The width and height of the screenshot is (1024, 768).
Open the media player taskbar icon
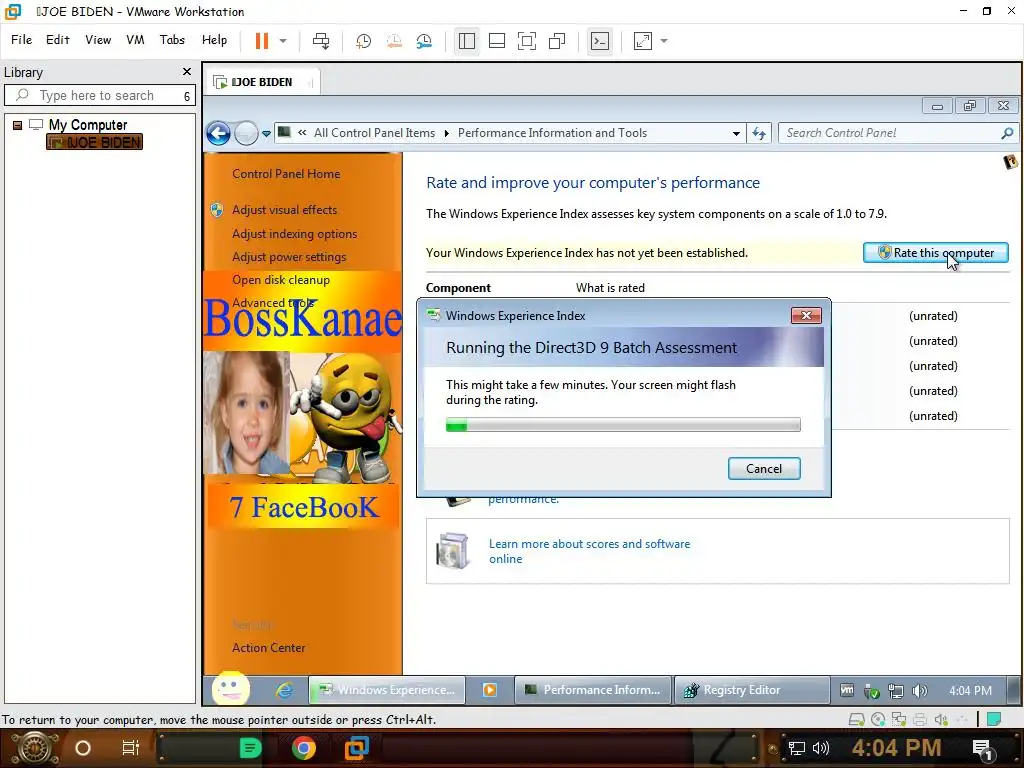490,690
